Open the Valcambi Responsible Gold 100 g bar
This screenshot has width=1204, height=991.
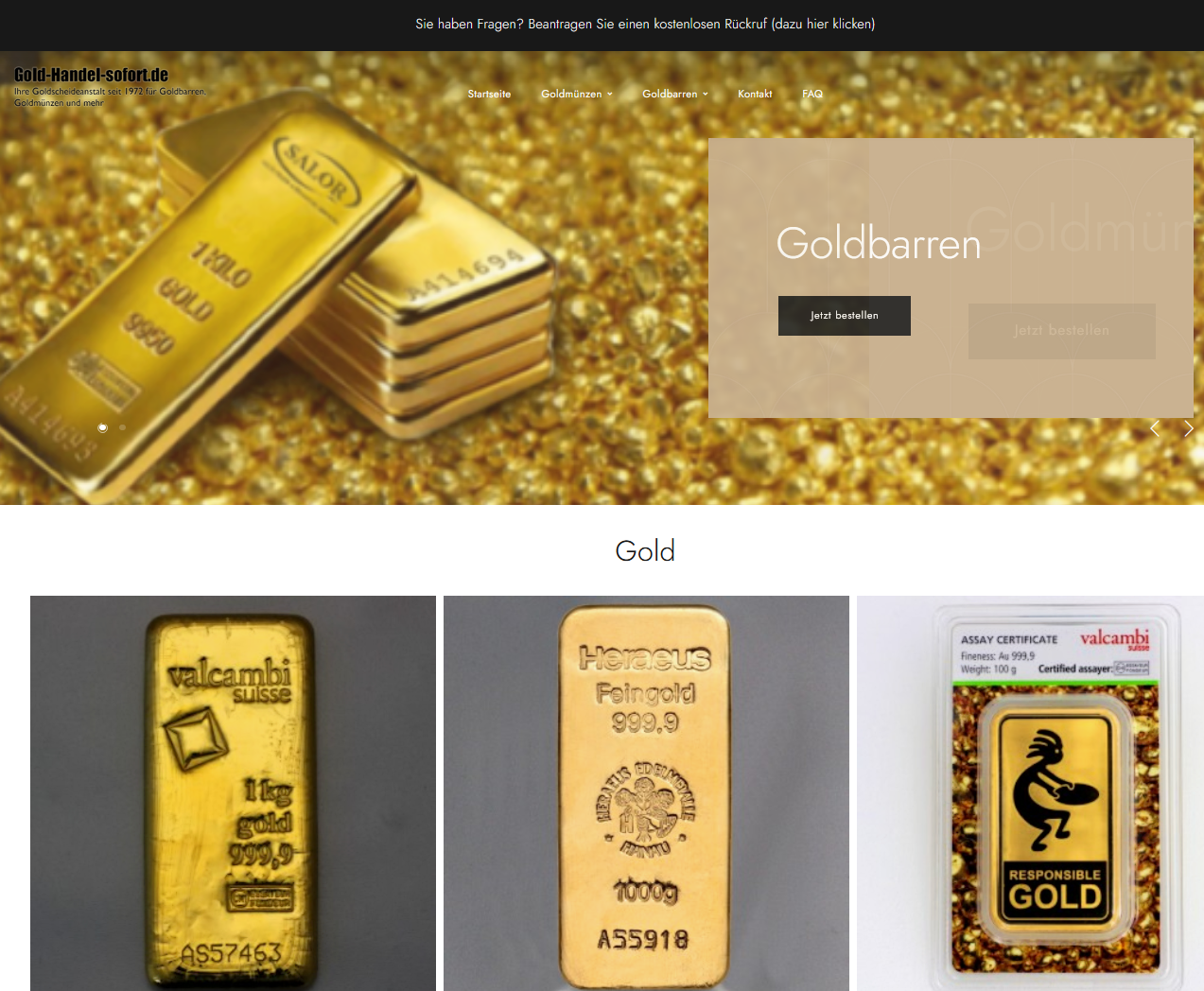pos(1030,793)
